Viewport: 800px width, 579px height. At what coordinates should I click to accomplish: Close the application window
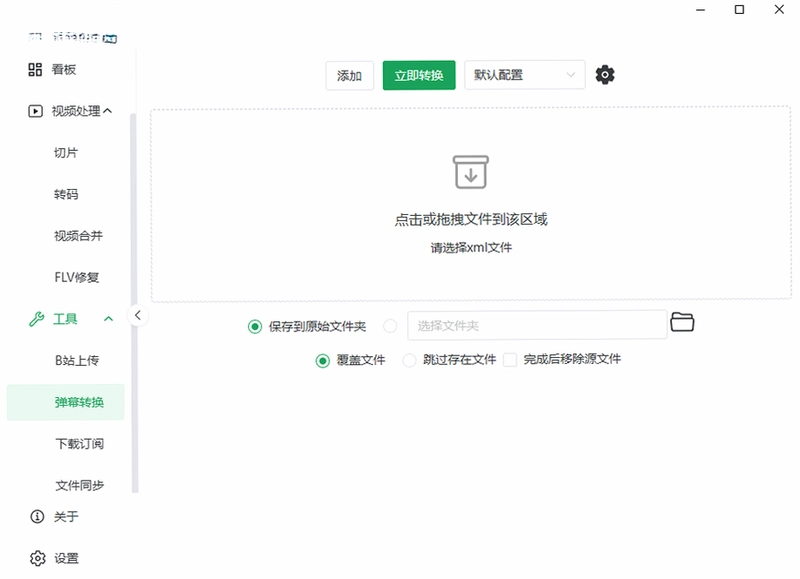coord(779,10)
